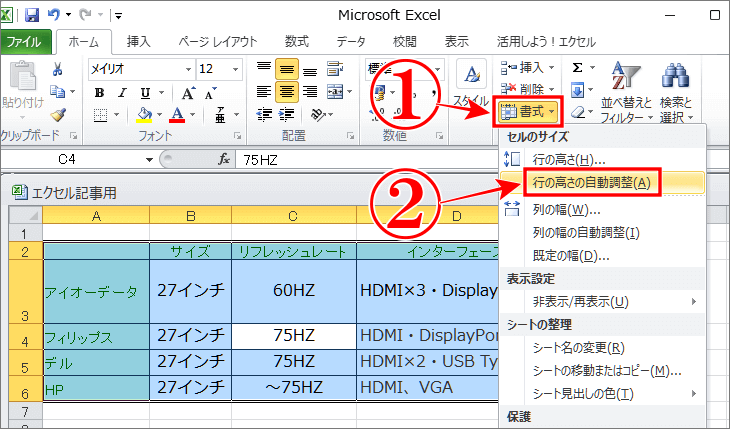Image resolution: width=730 pixels, height=429 pixels.
Task: Select 列の幅の自動調整(I) menu item
Action: 602,232
